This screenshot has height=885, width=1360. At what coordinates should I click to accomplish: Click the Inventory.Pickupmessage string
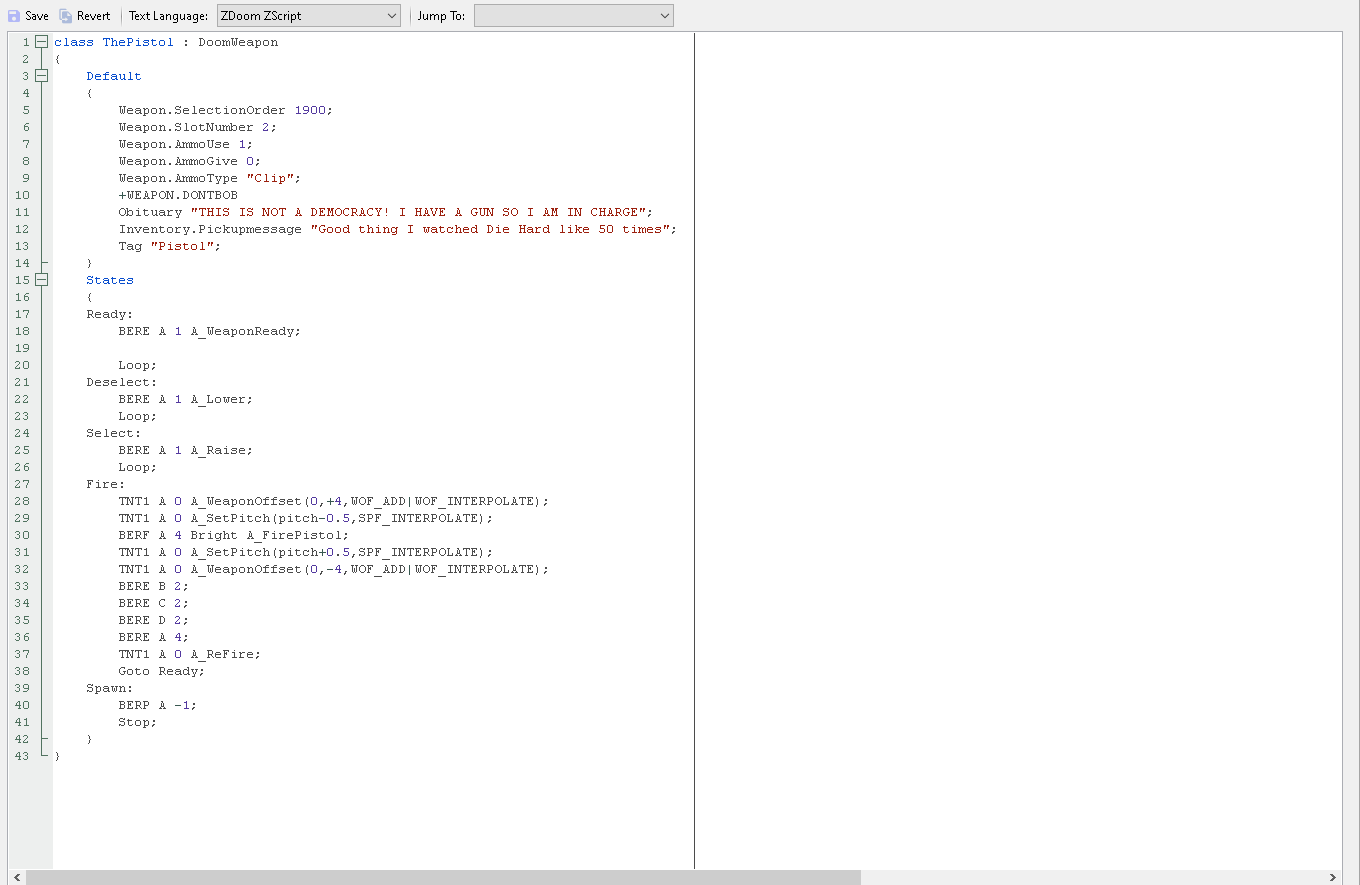490,229
